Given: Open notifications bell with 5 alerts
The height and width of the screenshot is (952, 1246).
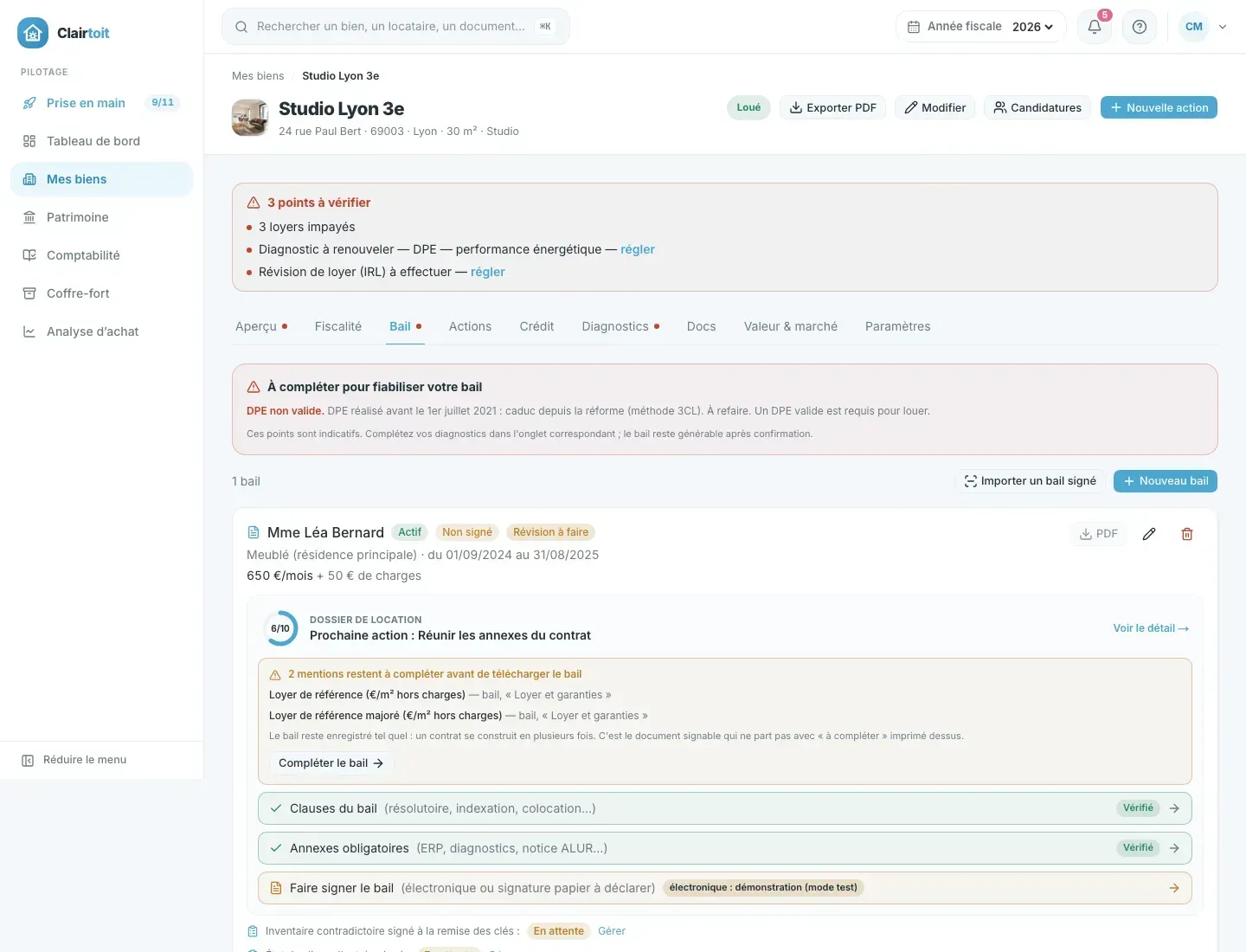Looking at the screenshot, I should point(1095,27).
